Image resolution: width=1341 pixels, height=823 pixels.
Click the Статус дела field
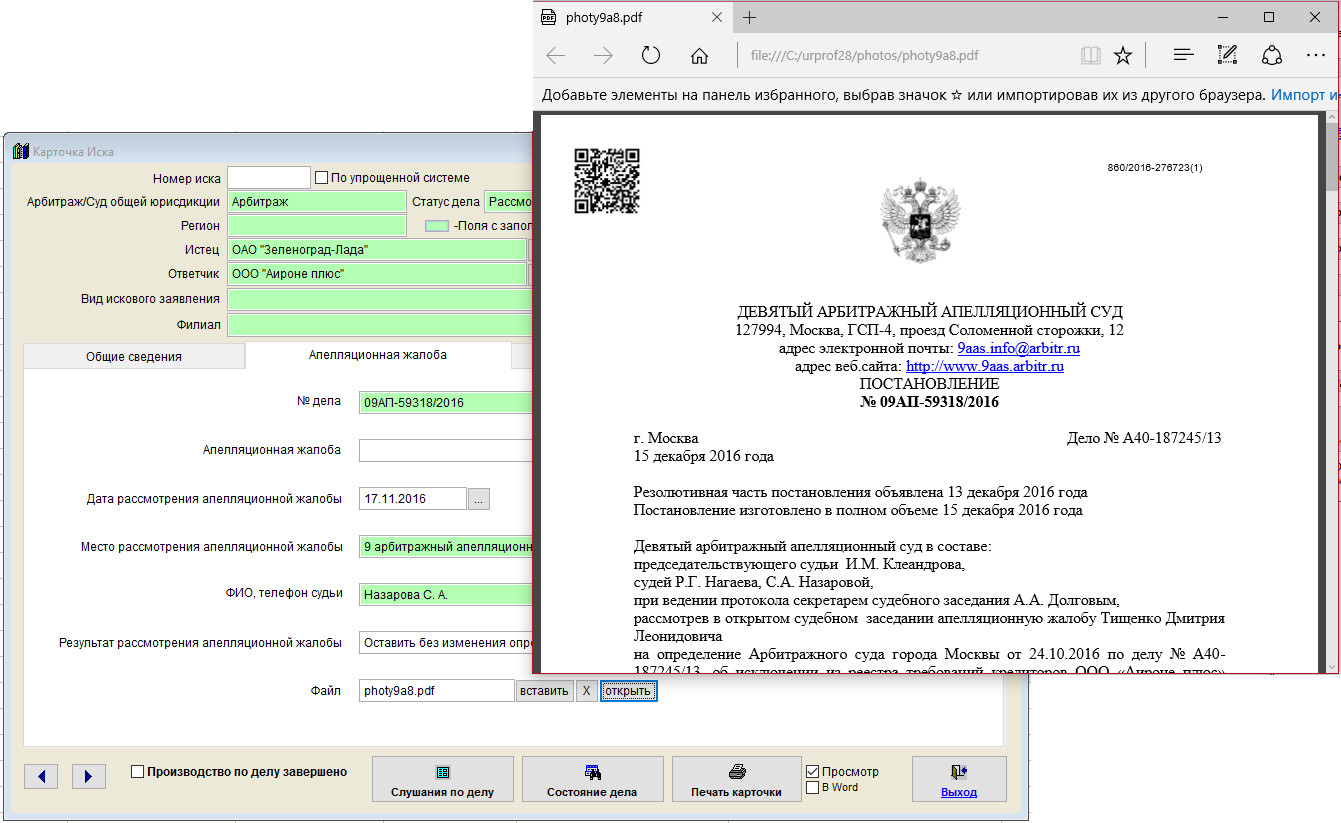(509, 202)
